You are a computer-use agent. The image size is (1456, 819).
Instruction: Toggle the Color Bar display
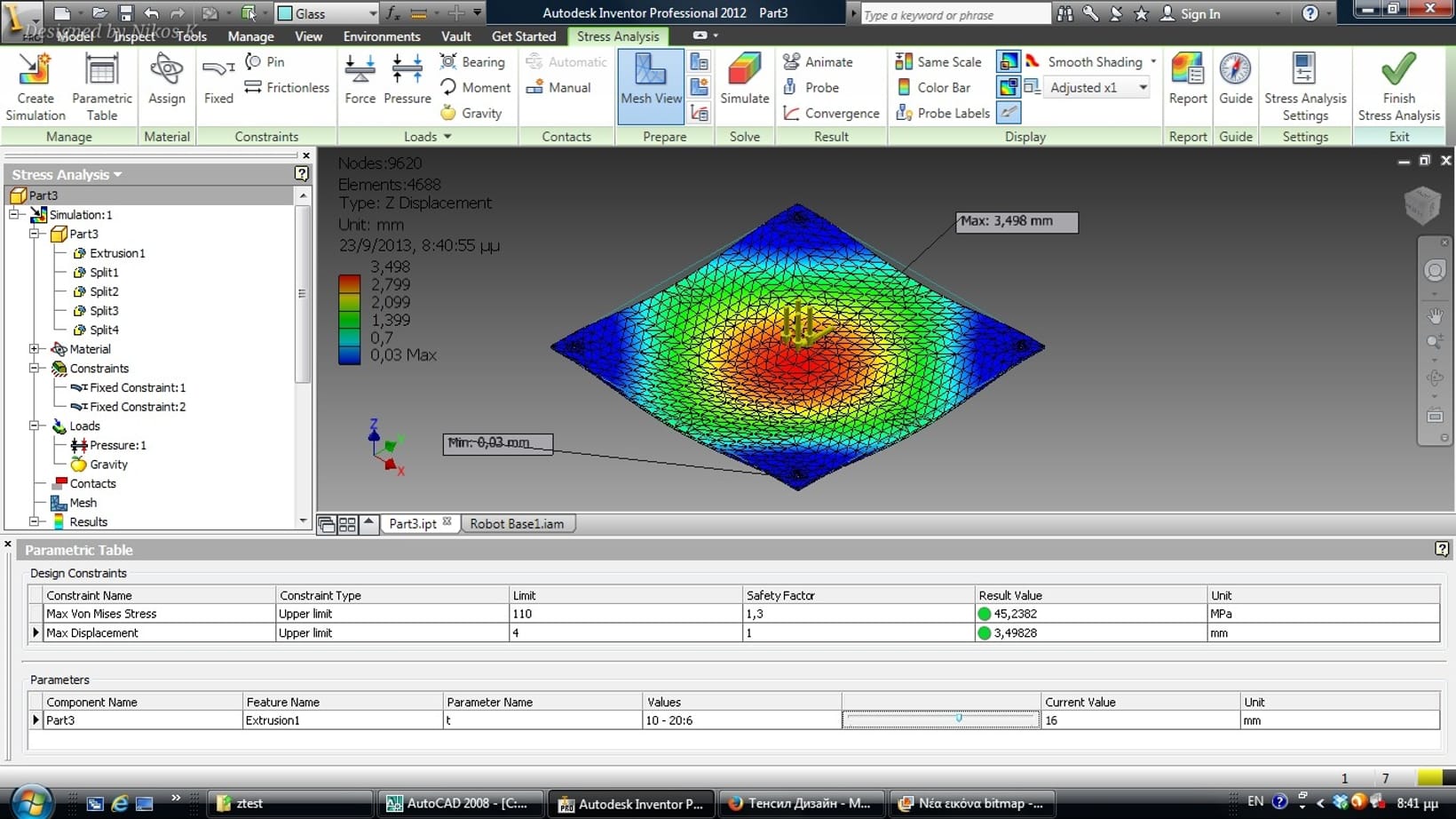(934, 87)
